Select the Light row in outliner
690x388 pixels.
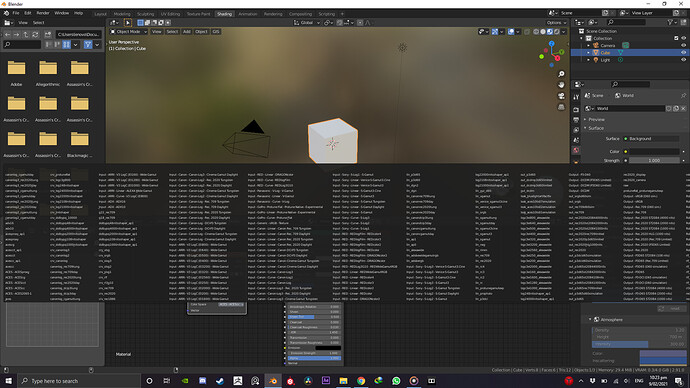[x=629, y=60]
